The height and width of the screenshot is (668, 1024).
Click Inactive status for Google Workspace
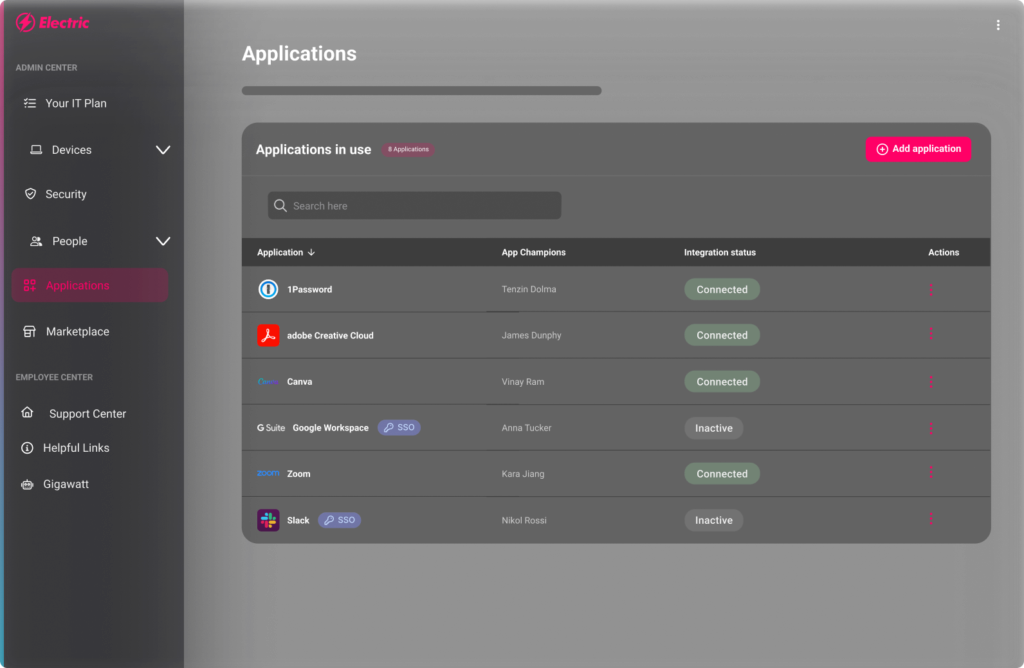713,428
